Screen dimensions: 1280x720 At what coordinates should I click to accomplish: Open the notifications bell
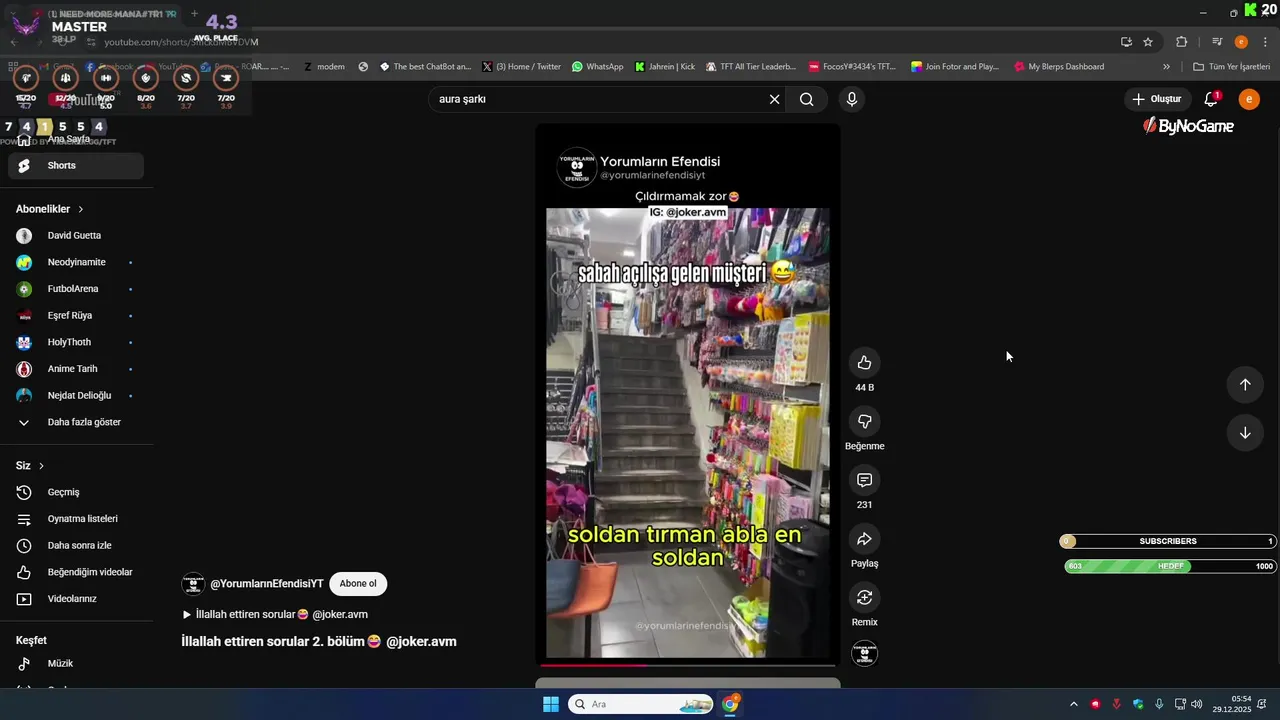1211,99
